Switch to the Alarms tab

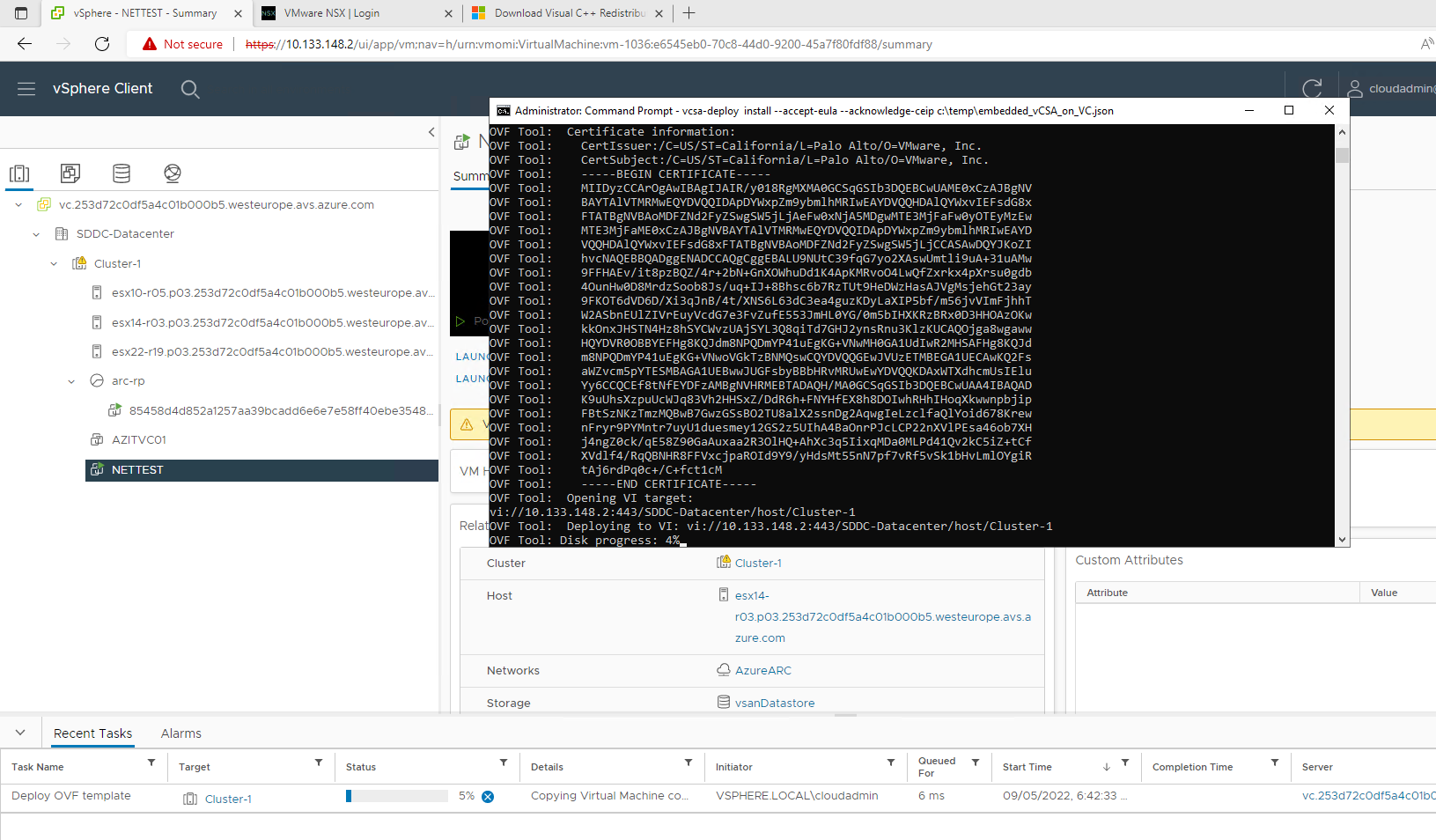coord(180,733)
